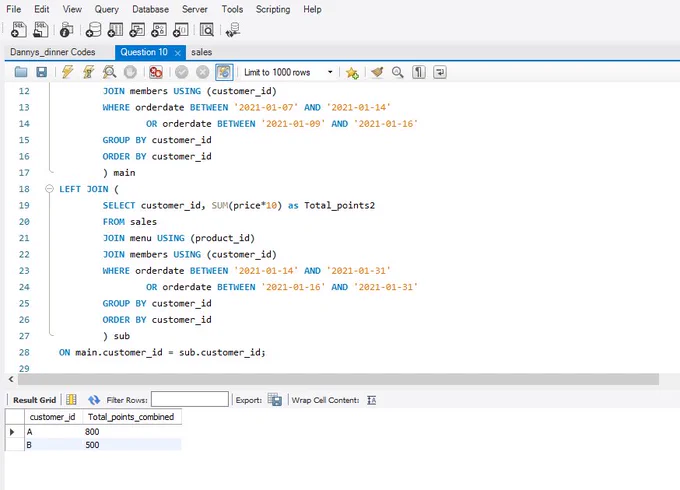Select the Question 10 tab

pyautogui.click(x=144, y=52)
